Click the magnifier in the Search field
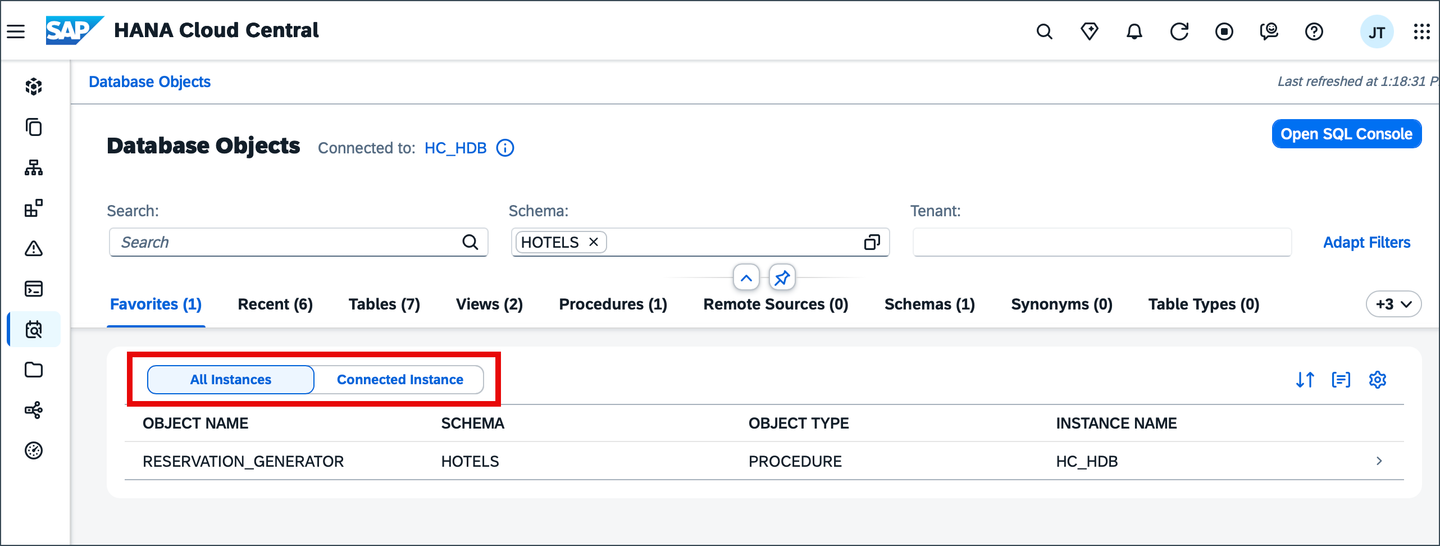This screenshot has width=1440, height=546. 470,242
